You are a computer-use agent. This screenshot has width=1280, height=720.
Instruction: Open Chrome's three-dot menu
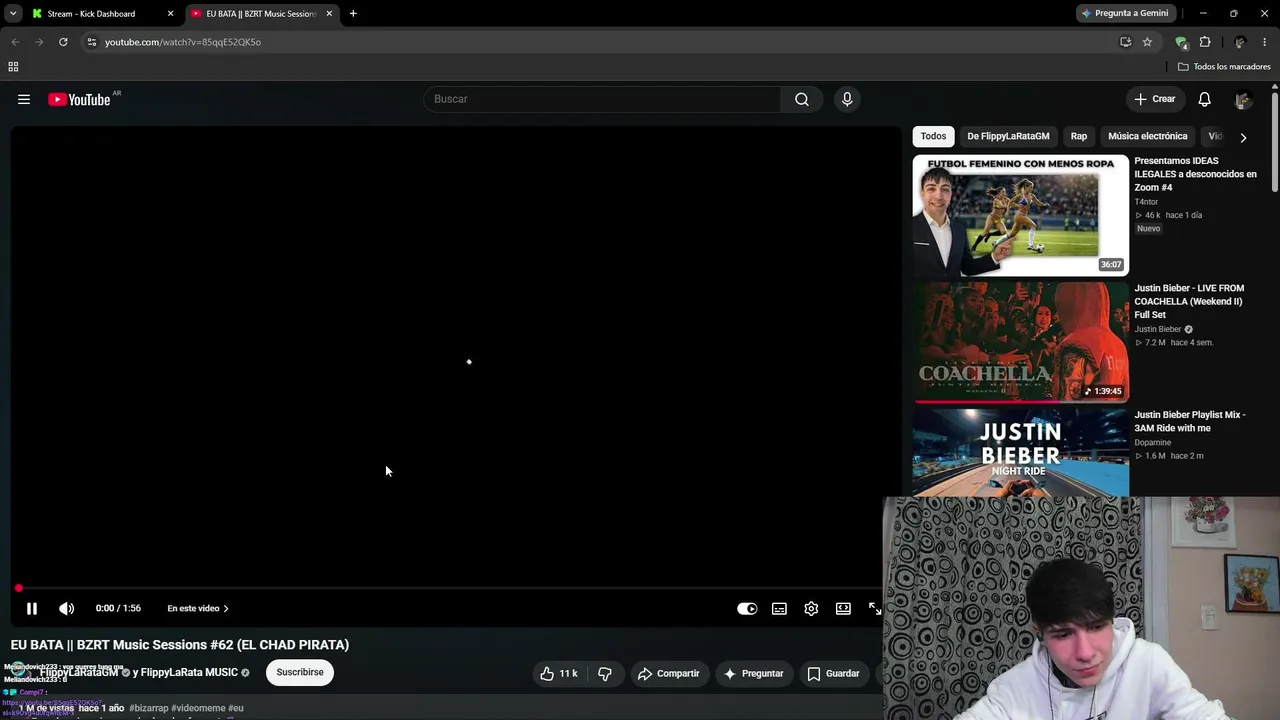pos(1265,42)
